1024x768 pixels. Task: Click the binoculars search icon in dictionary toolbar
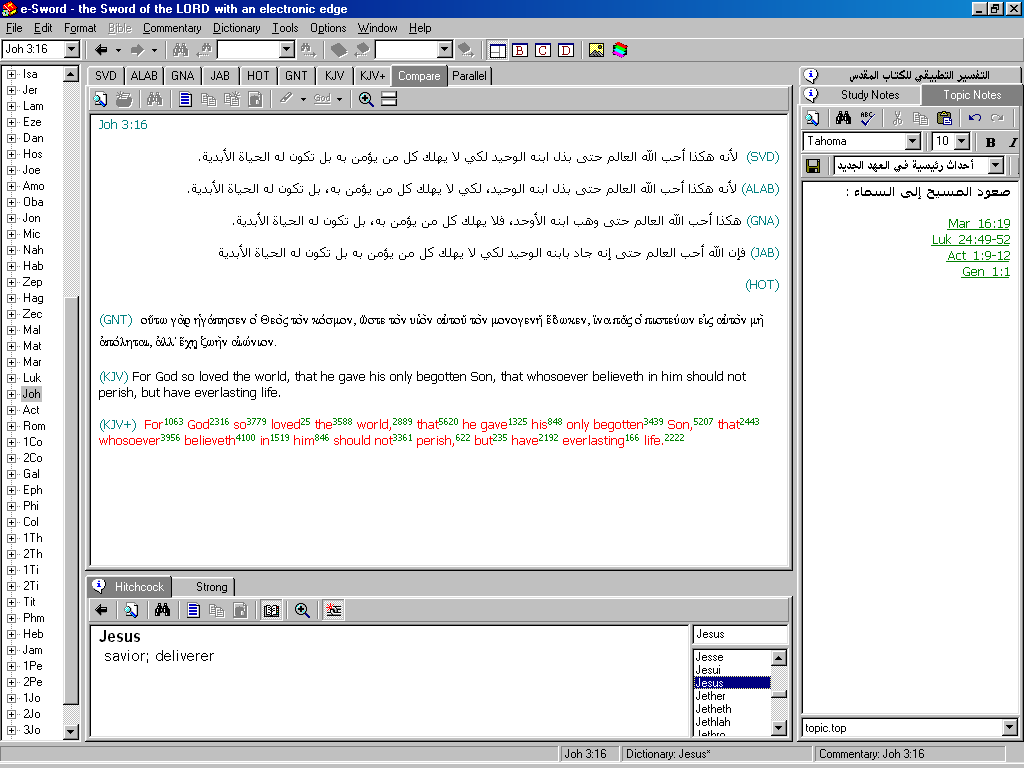(x=162, y=611)
